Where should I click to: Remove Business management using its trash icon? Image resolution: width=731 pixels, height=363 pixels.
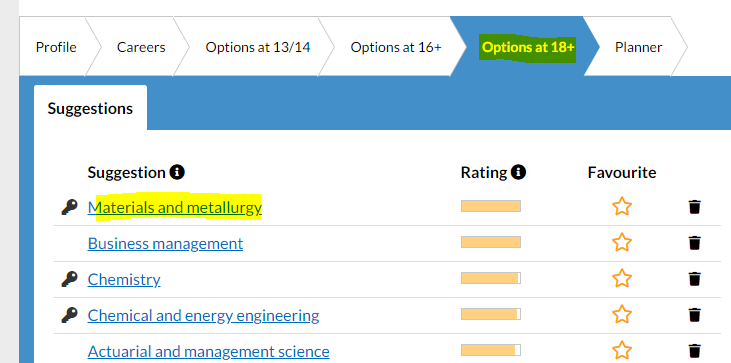[695, 243]
